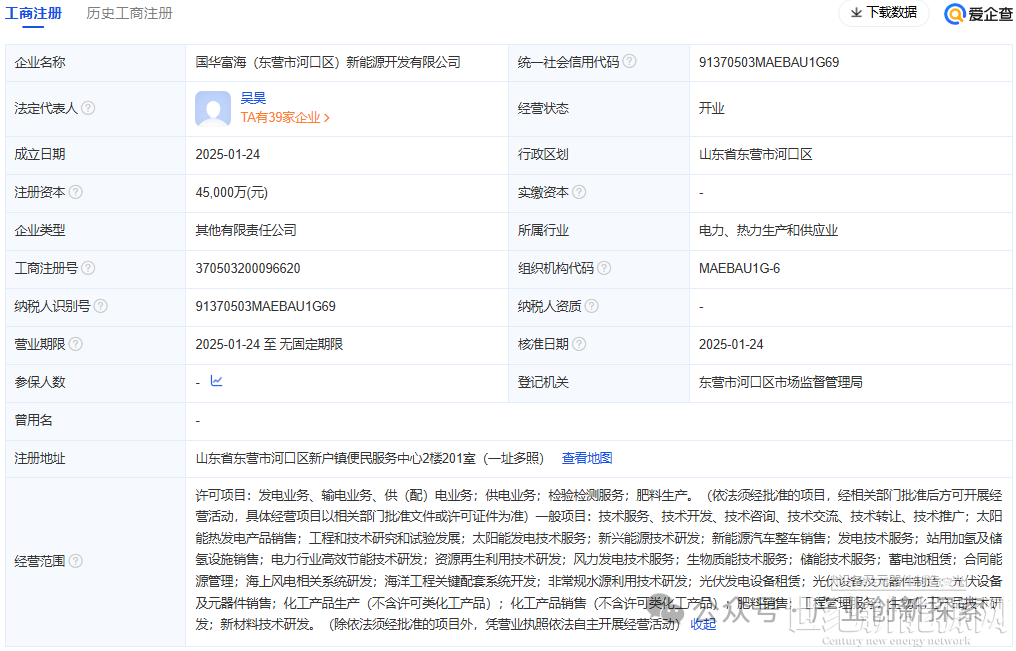This screenshot has height=651, width=1016.
Task: Open the 参保人数 trend chart icon
Action: point(216,382)
